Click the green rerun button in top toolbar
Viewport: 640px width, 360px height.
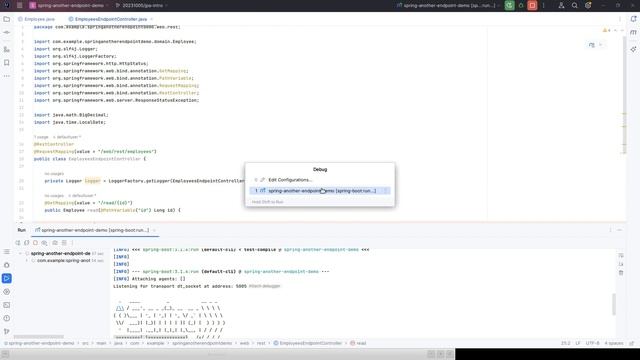tap(509, 6)
